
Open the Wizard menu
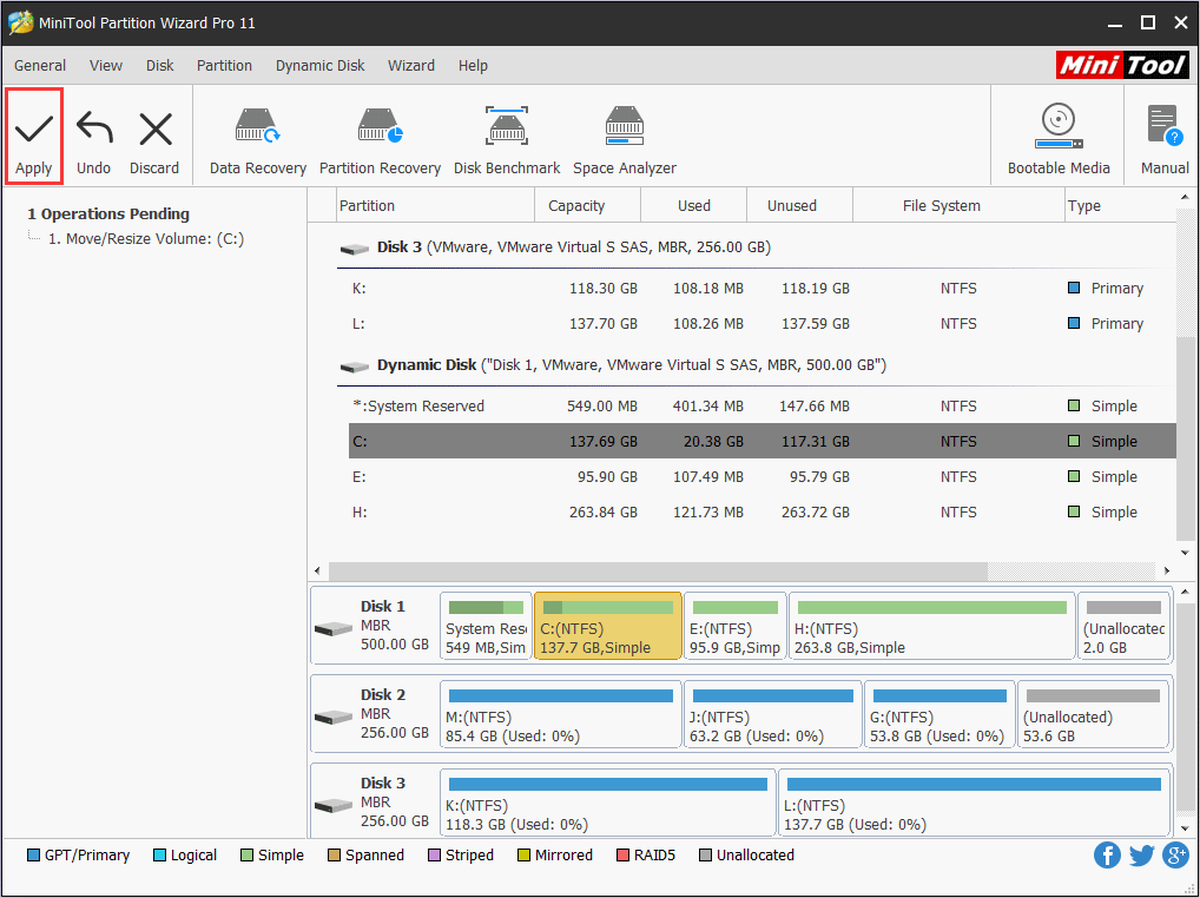(x=411, y=65)
